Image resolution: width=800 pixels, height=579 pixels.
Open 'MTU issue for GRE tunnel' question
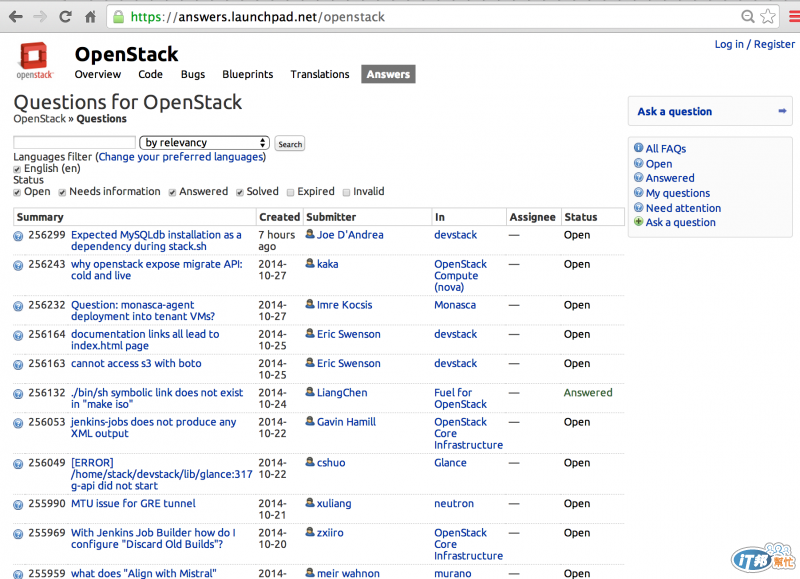pyautogui.click(x=133, y=504)
